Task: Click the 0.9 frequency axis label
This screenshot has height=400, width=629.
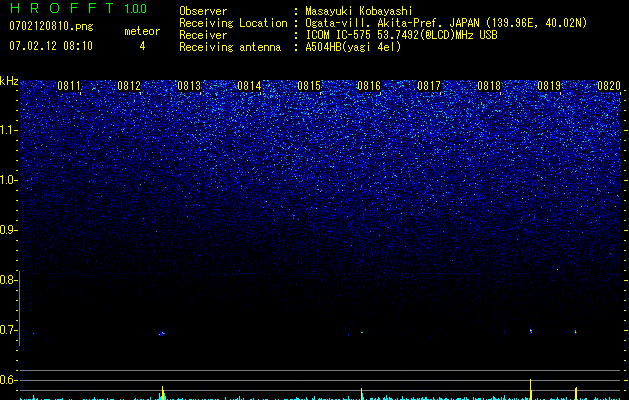Action: click(x=8, y=230)
